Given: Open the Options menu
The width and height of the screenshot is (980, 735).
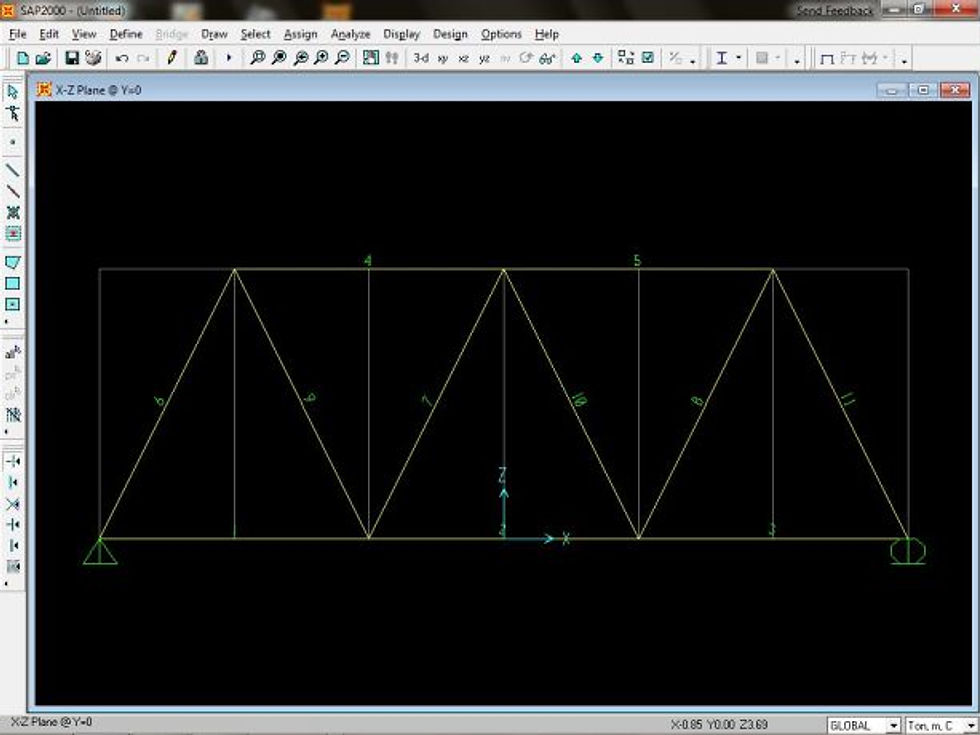Looking at the screenshot, I should pyautogui.click(x=501, y=34).
